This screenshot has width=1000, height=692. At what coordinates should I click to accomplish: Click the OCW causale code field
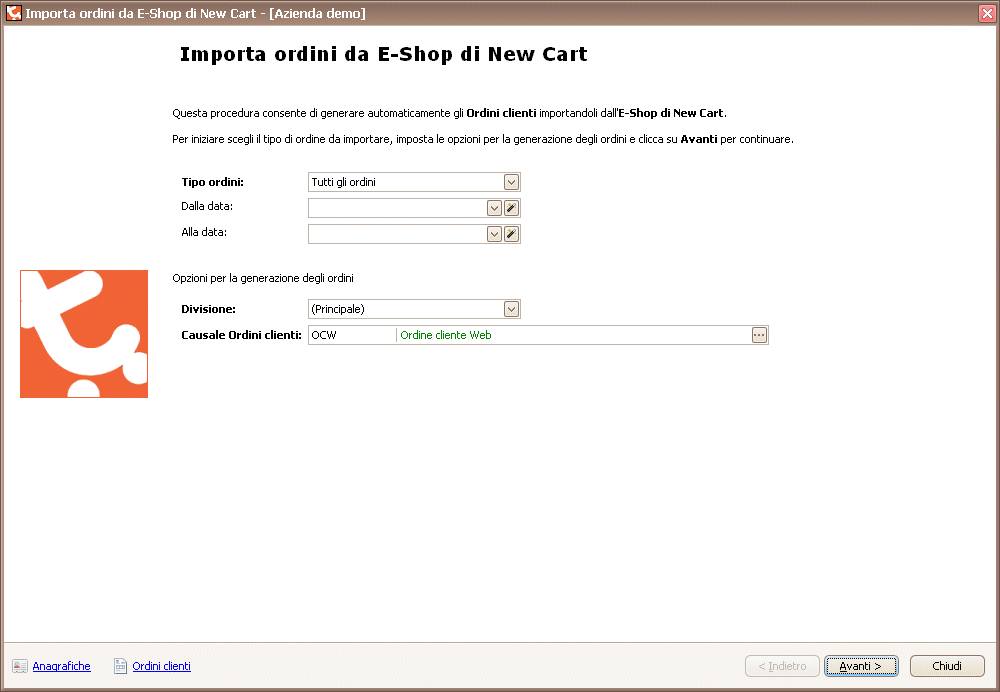coord(352,335)
